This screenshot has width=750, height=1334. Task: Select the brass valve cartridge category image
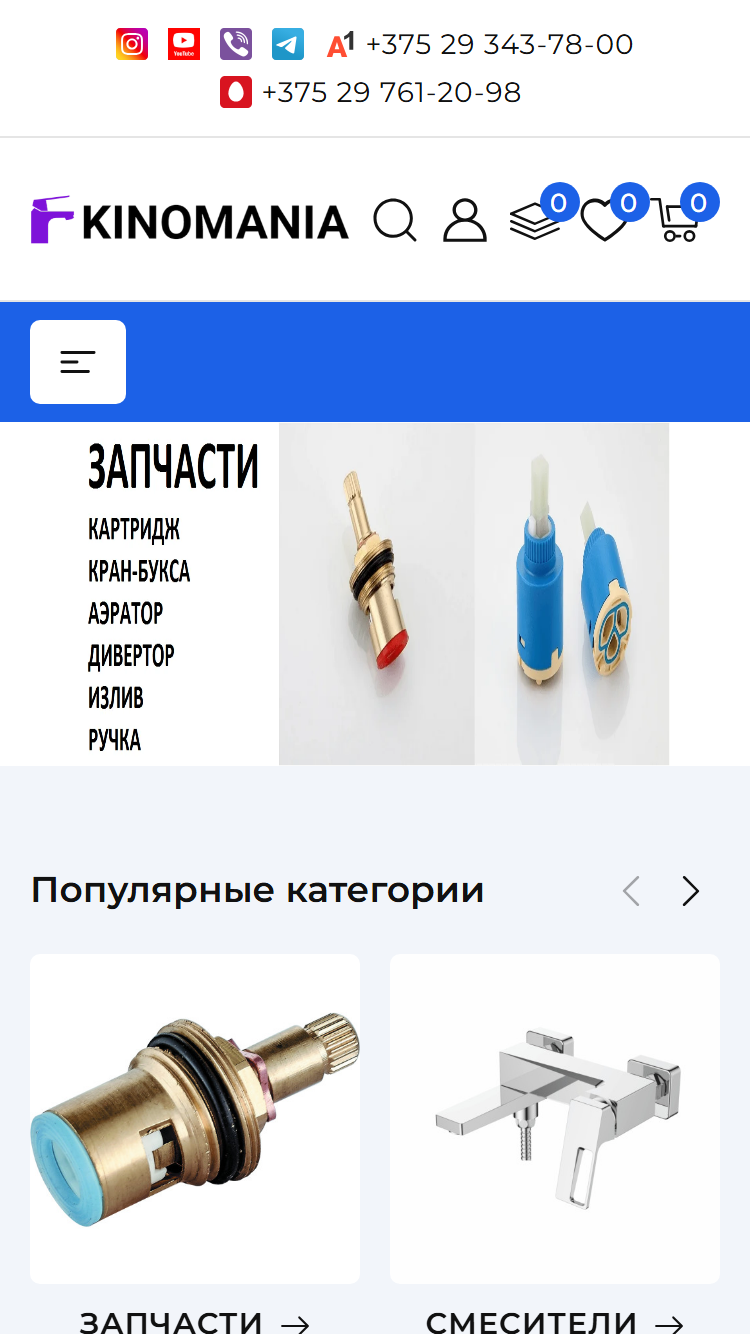pos(195,1119)
